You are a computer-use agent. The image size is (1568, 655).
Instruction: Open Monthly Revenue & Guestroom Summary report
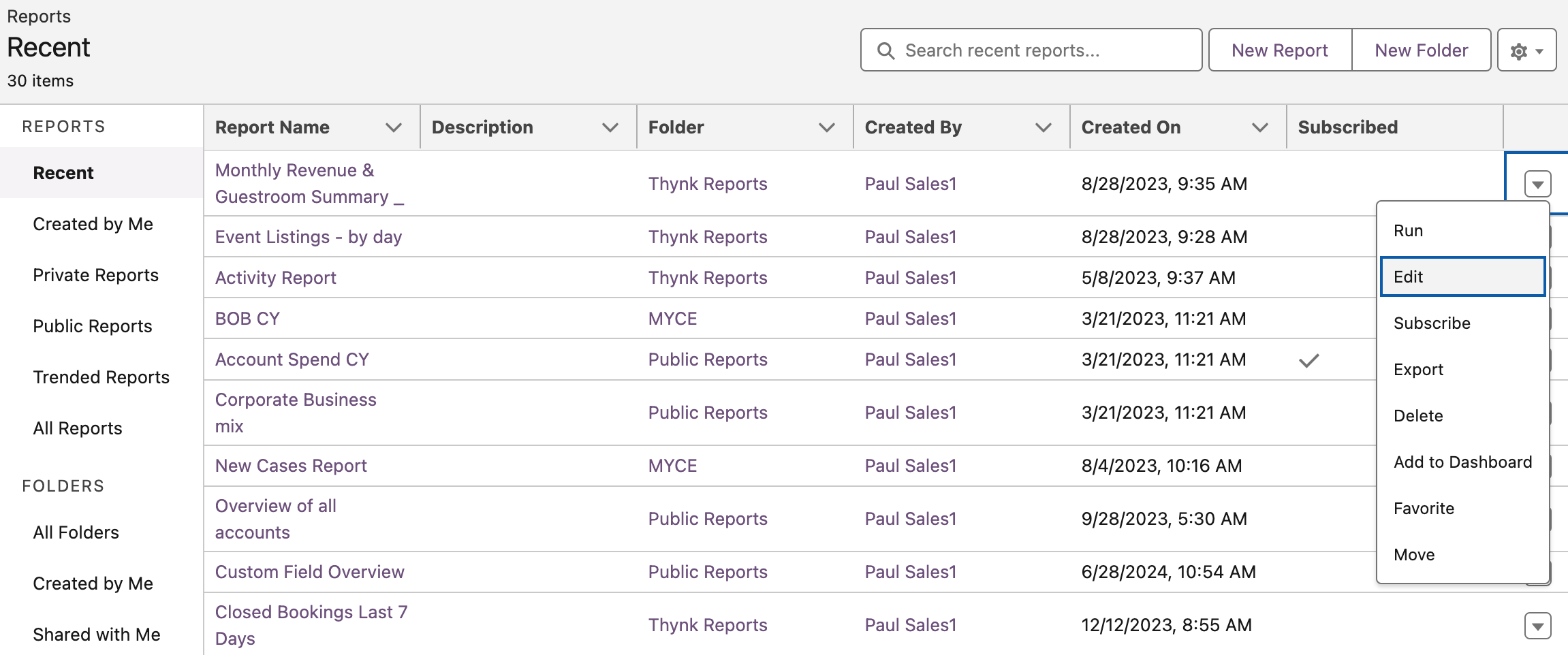coord(309,183)
